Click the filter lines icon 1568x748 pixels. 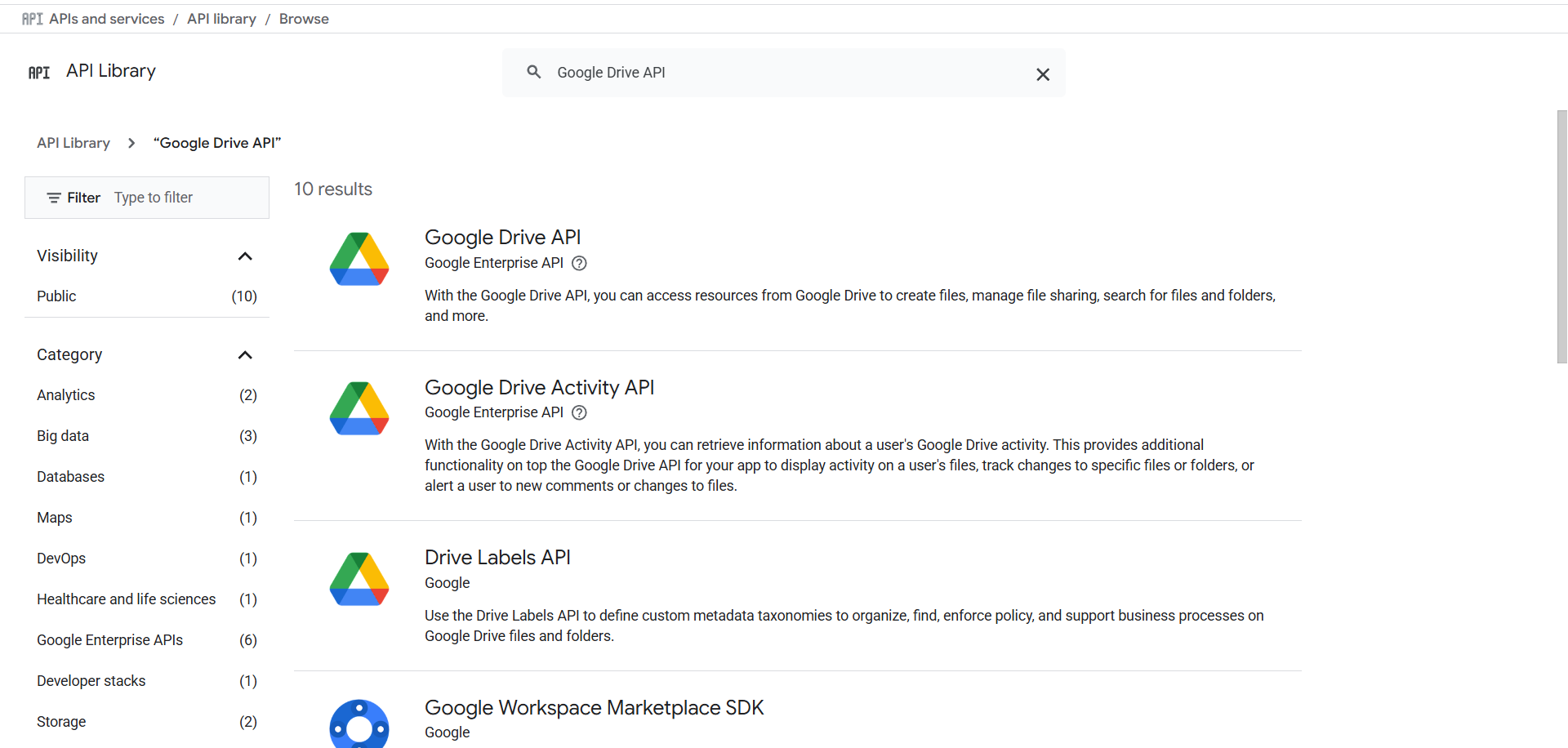pyautogui.click(x=54, y=198)
